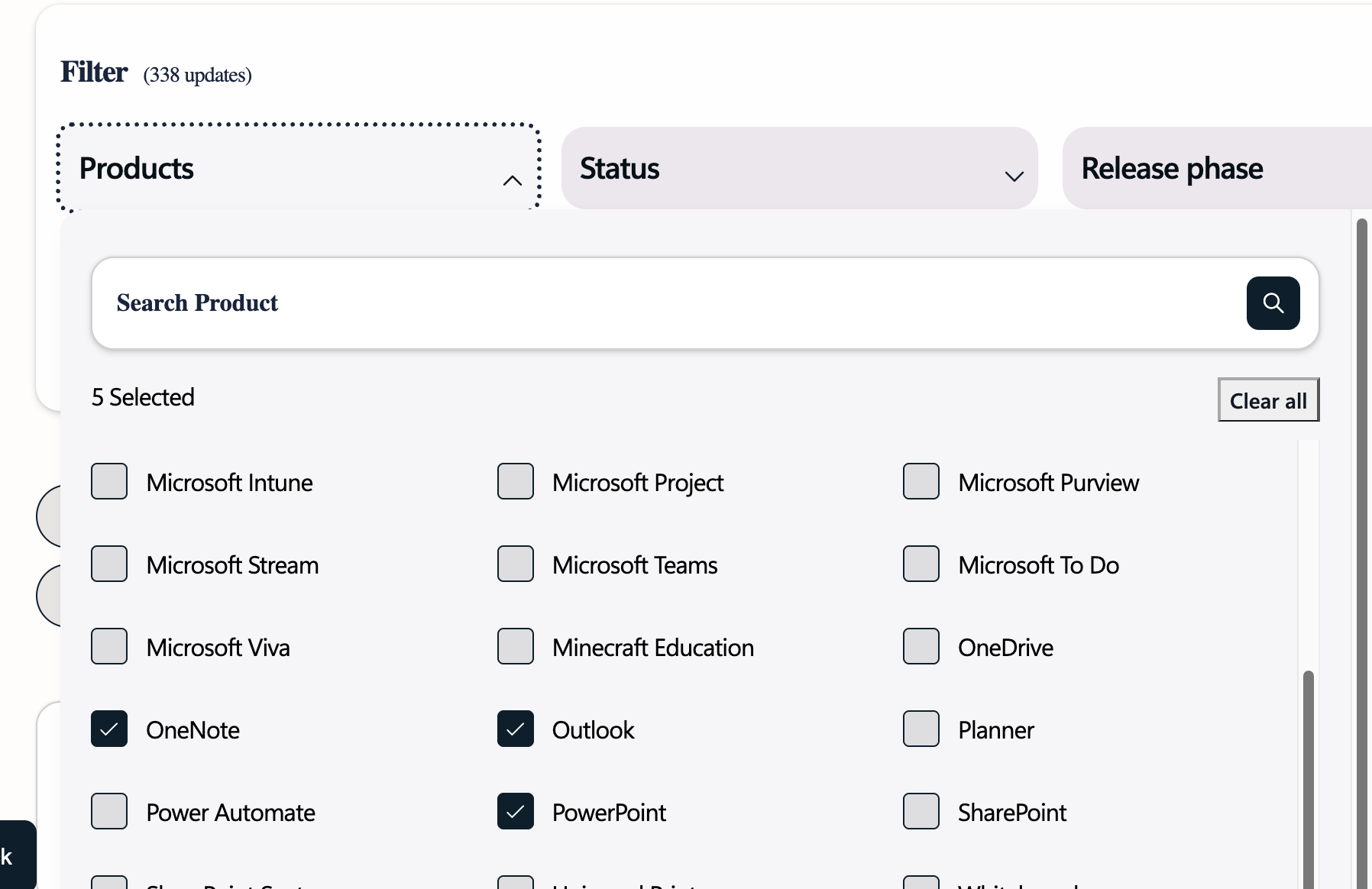Enable the Microsoft Teams checkbox

click(516, 564)
